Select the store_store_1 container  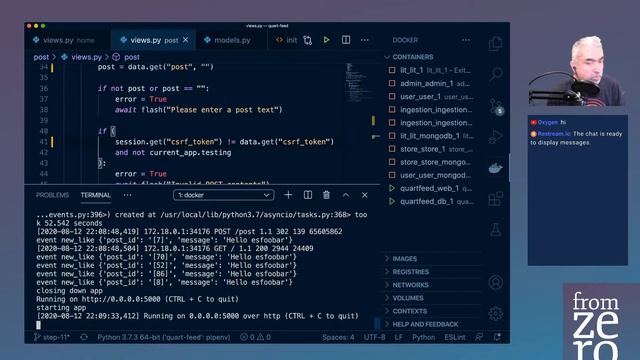(x=431, y=149)
